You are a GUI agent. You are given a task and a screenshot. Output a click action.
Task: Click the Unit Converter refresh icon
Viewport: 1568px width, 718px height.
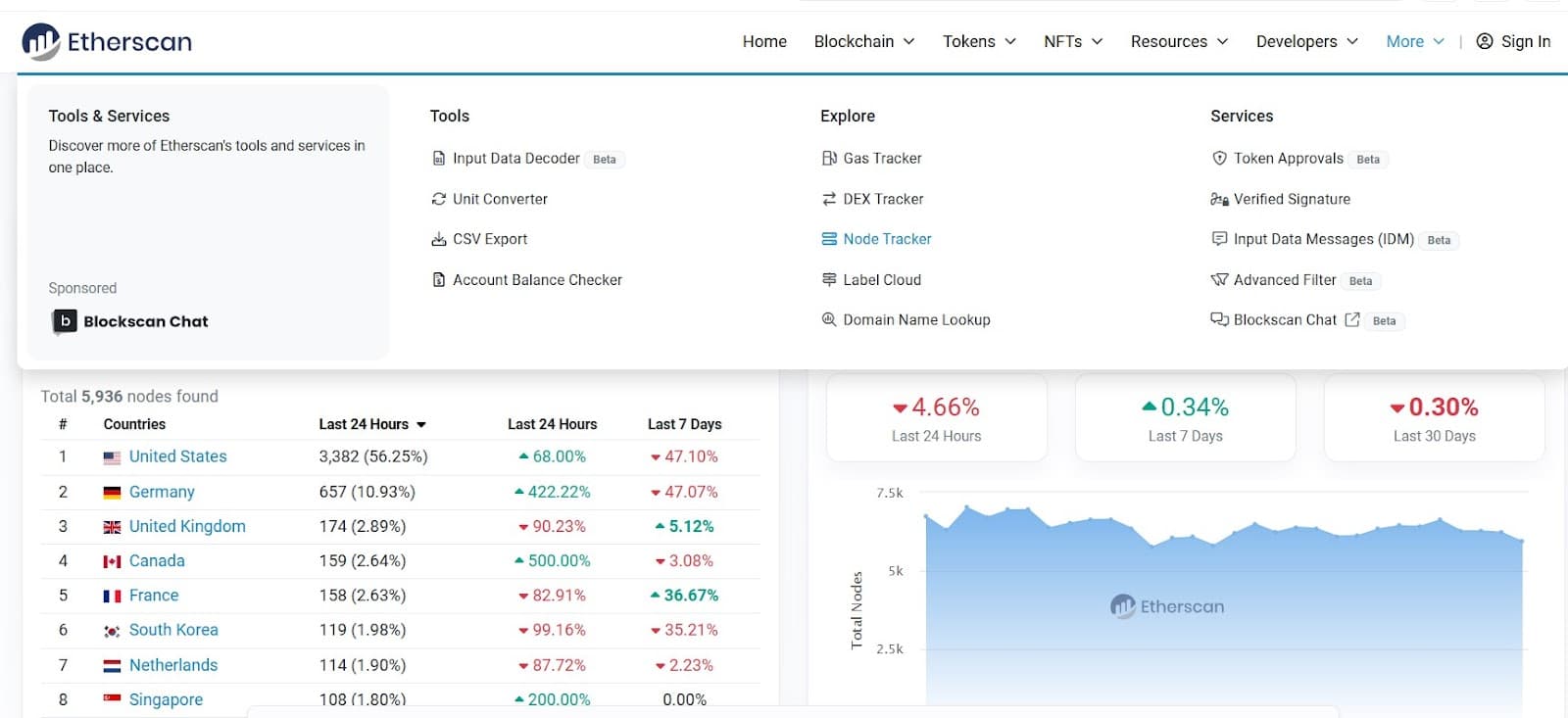[439, 199]
